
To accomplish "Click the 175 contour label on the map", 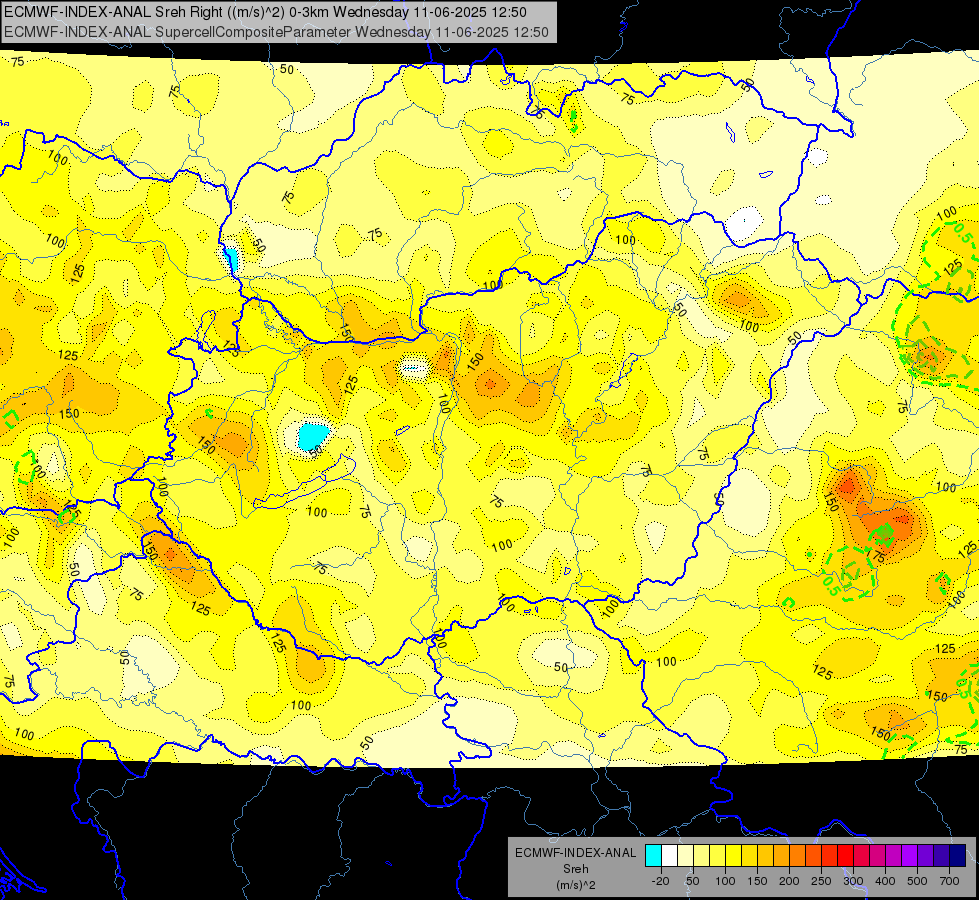I will 878,555.
